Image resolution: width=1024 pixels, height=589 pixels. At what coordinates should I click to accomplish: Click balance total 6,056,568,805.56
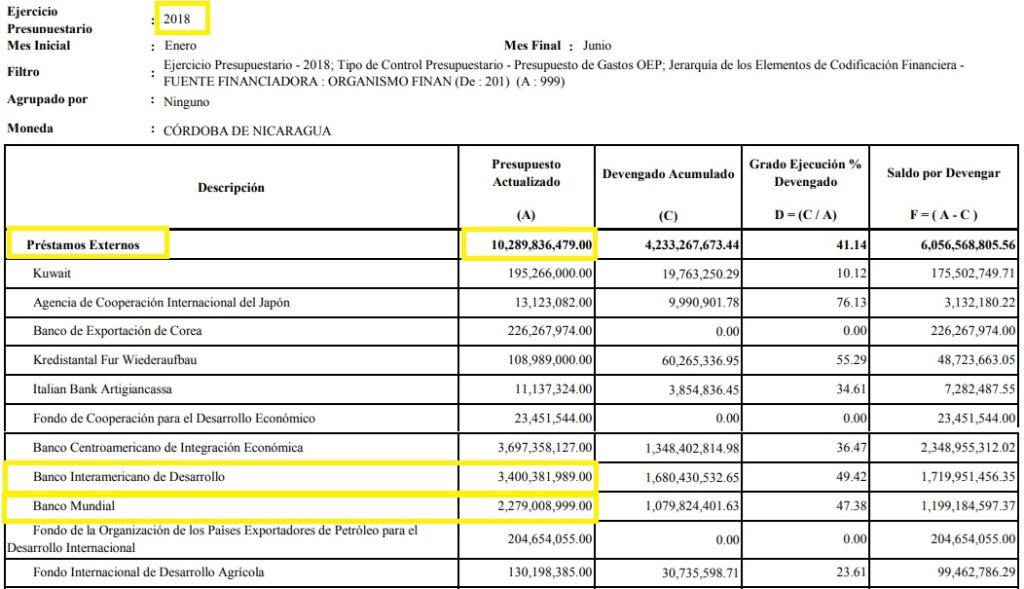tap(968, 245)
